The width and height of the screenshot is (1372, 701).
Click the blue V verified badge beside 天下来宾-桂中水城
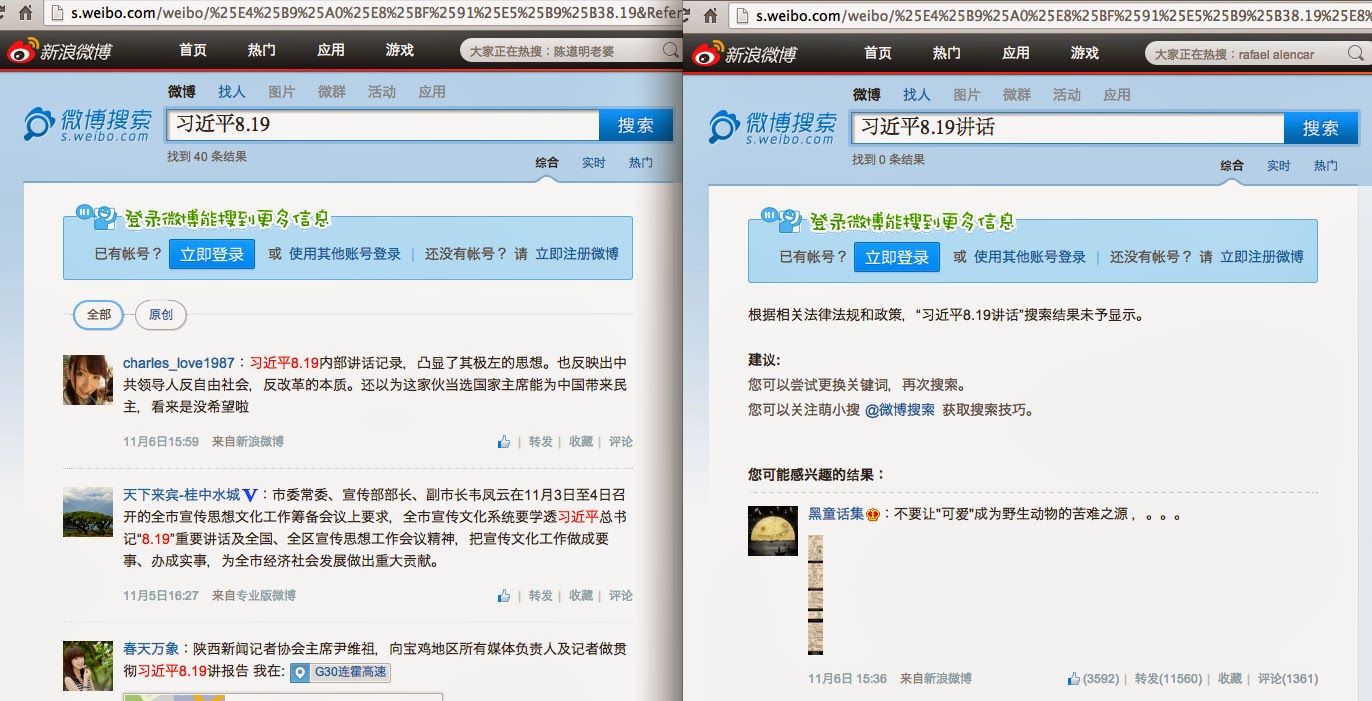[x=251, y=495]
